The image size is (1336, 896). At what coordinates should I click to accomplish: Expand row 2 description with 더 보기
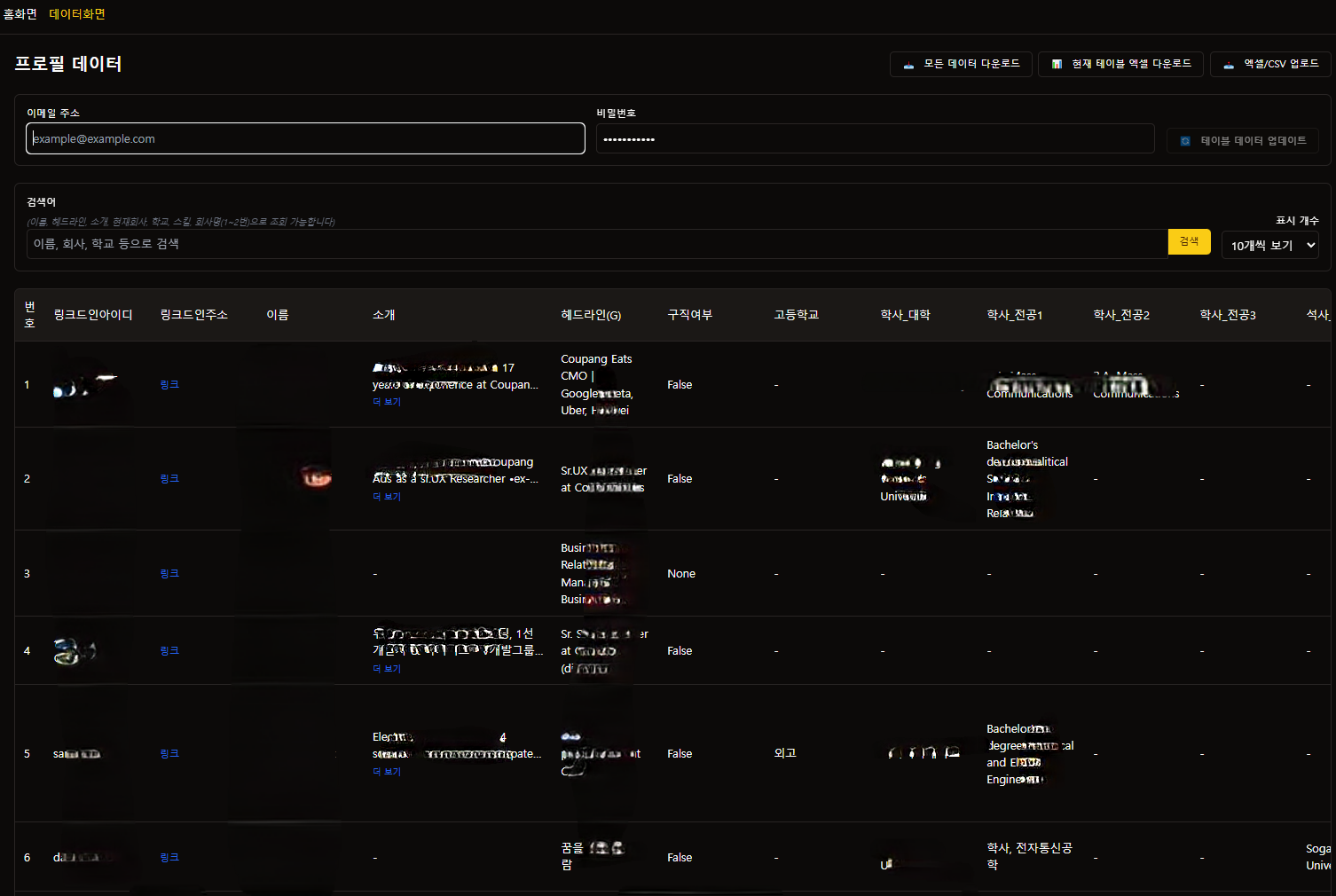(387, 497)
